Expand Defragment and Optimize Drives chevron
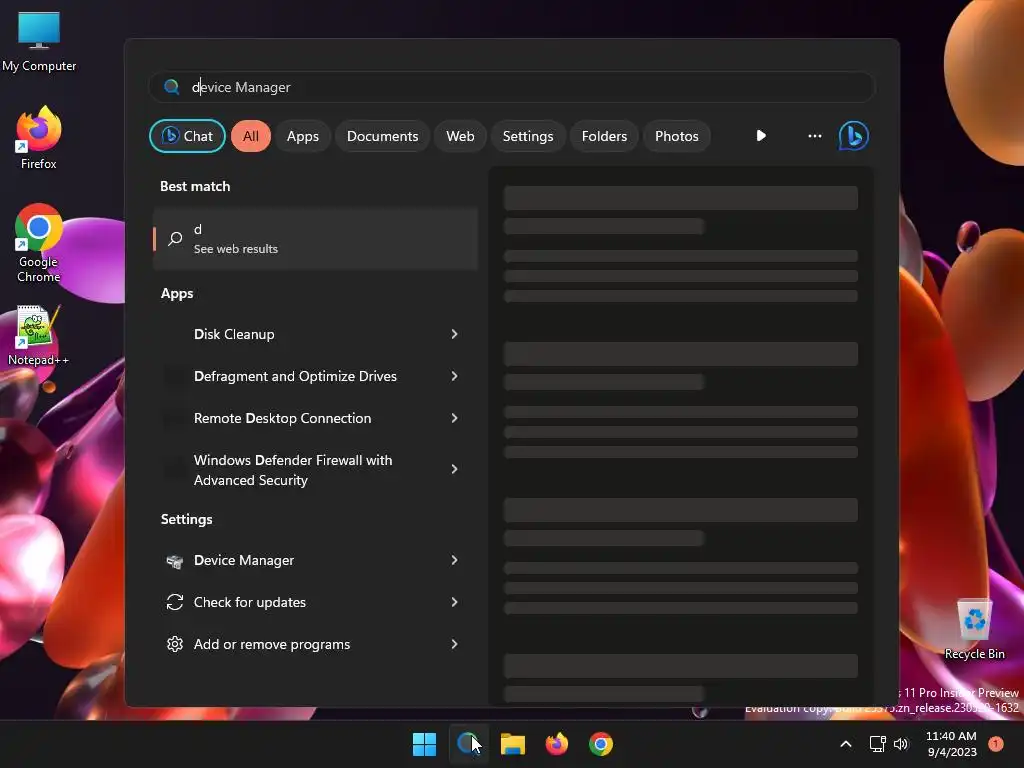The height and width of the screenshot is (768, 1024). pyautogui.click(x=455, y=376)
